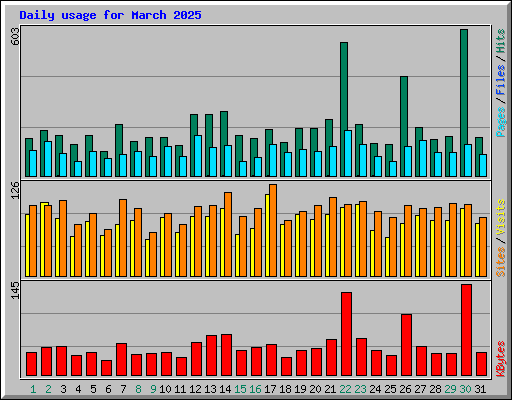This screenshot has width=512, height=400.
Task: Select the red KBytes bar for day 6
Action: [106, 368]
